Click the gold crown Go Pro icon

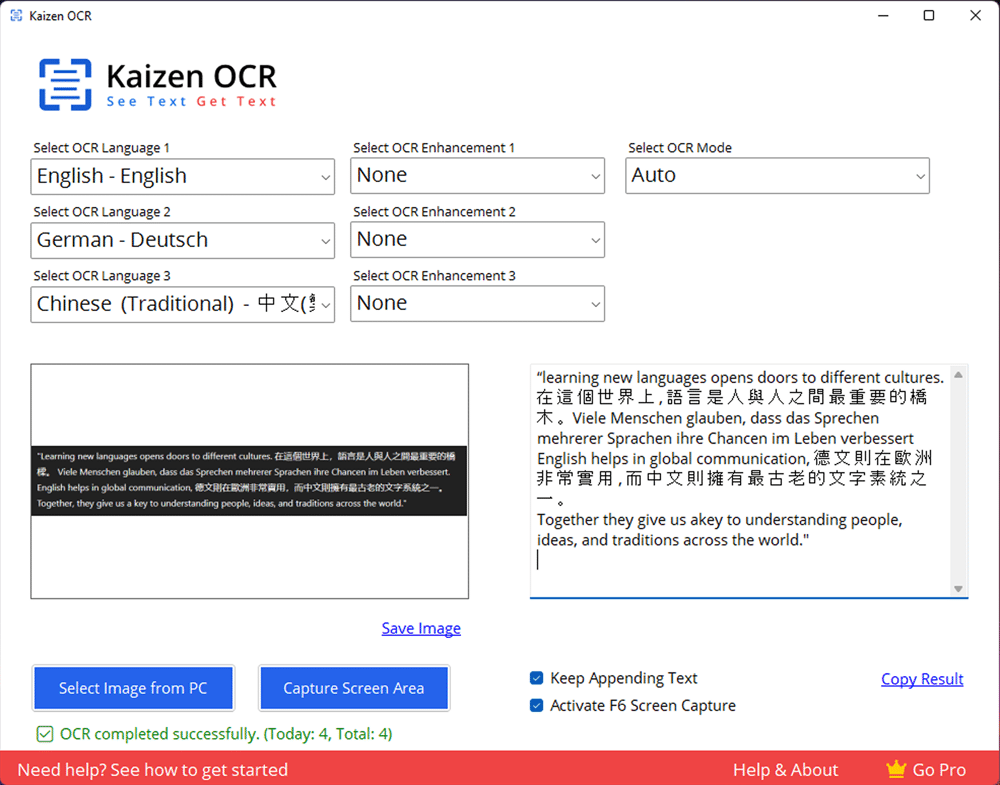tap(896, 769)
